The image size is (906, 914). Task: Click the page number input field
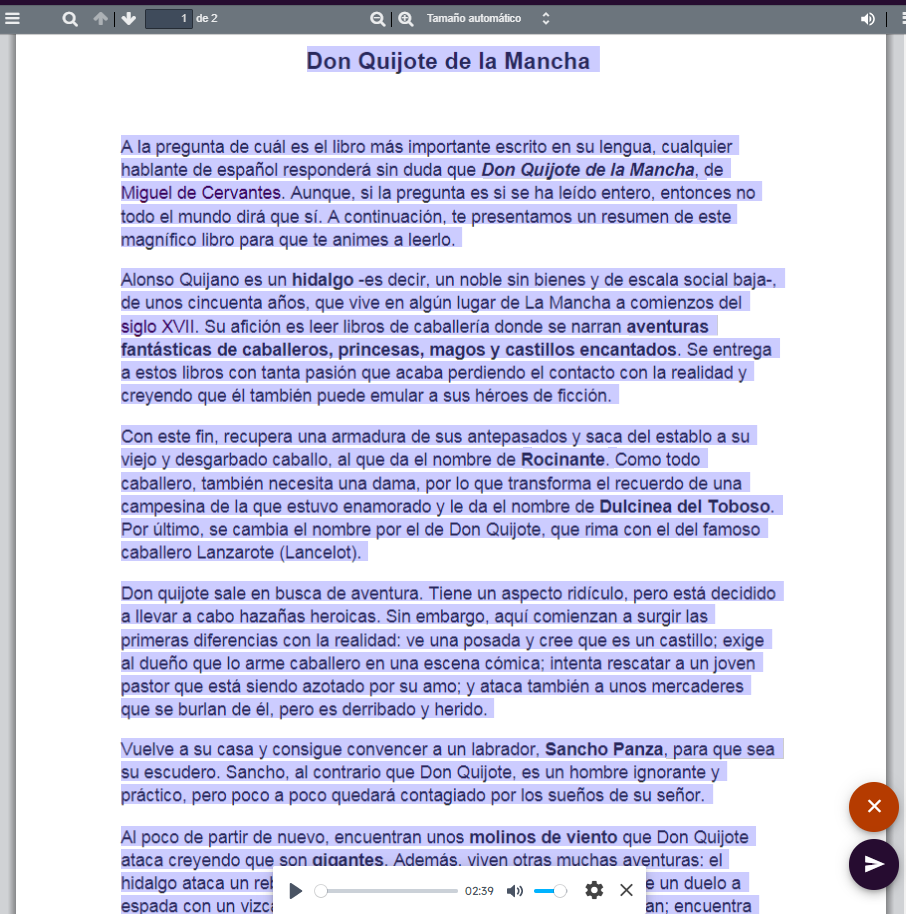tap(168, 19)
